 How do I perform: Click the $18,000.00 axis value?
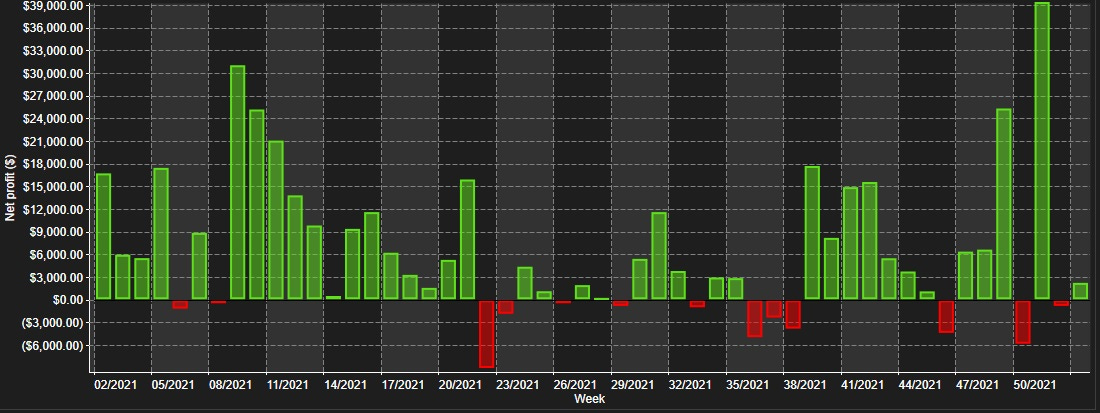[x=53, y=164]
